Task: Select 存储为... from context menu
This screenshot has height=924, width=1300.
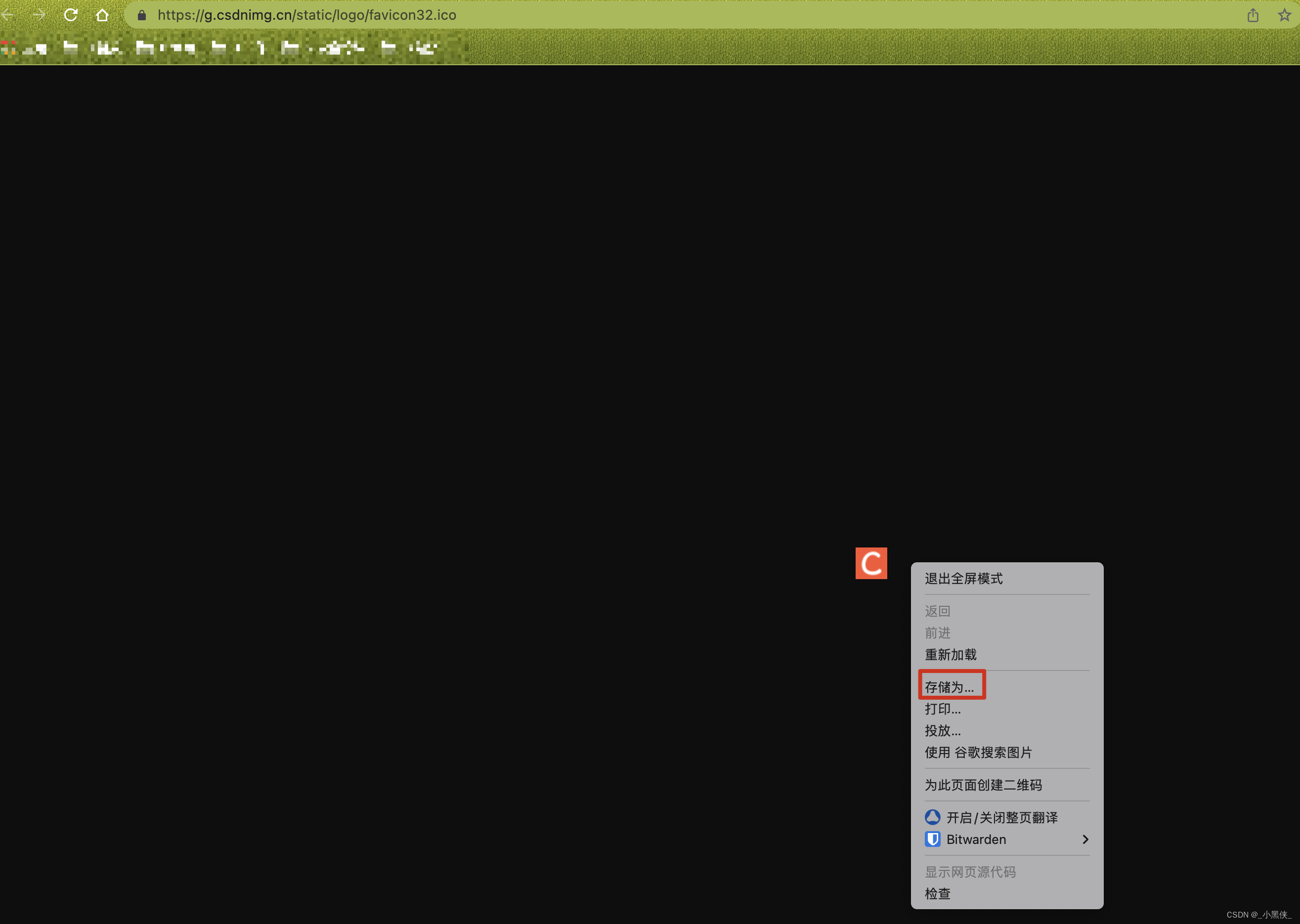Action: 950,687
